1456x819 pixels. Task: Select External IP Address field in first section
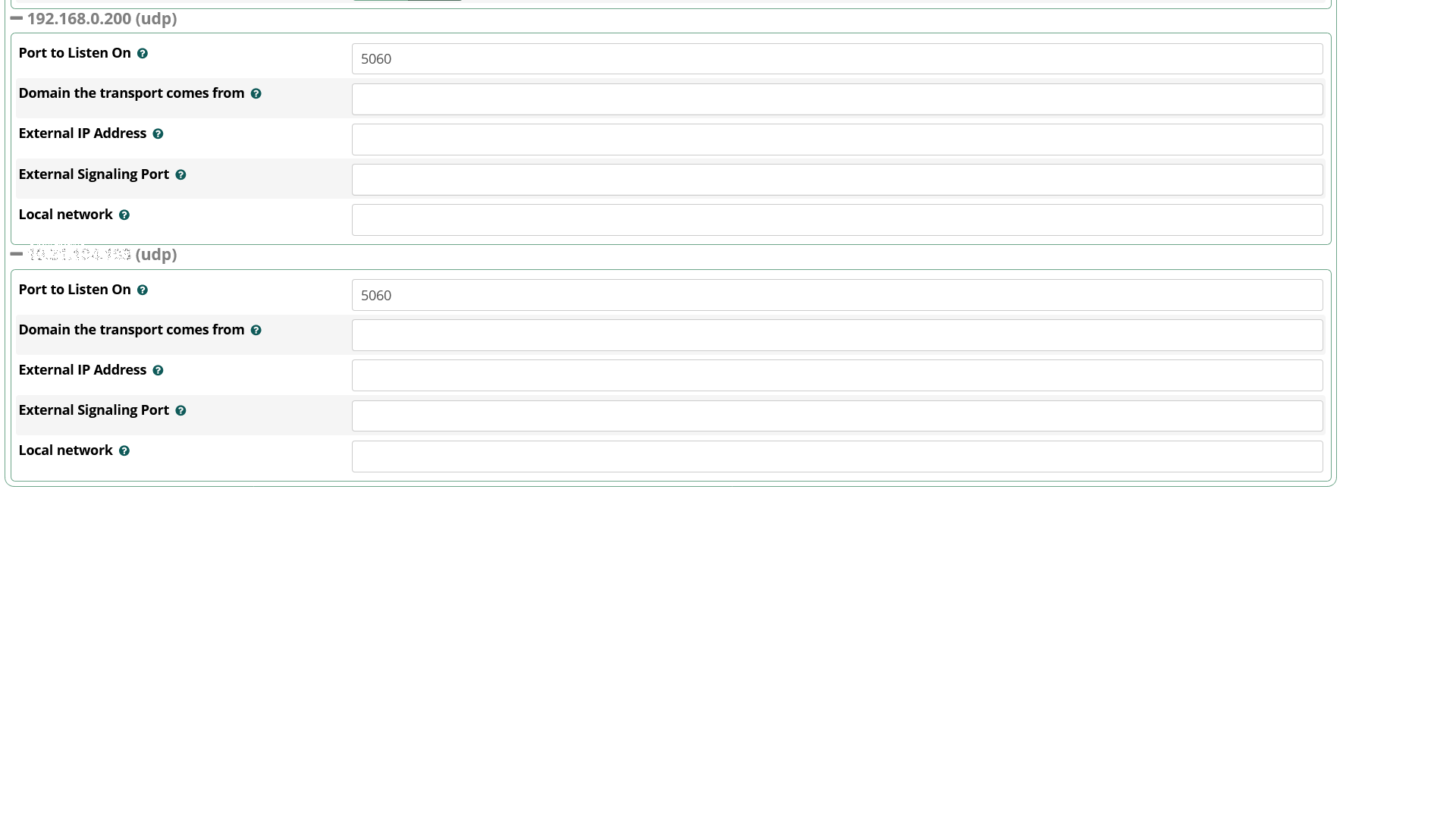[837, 140]
